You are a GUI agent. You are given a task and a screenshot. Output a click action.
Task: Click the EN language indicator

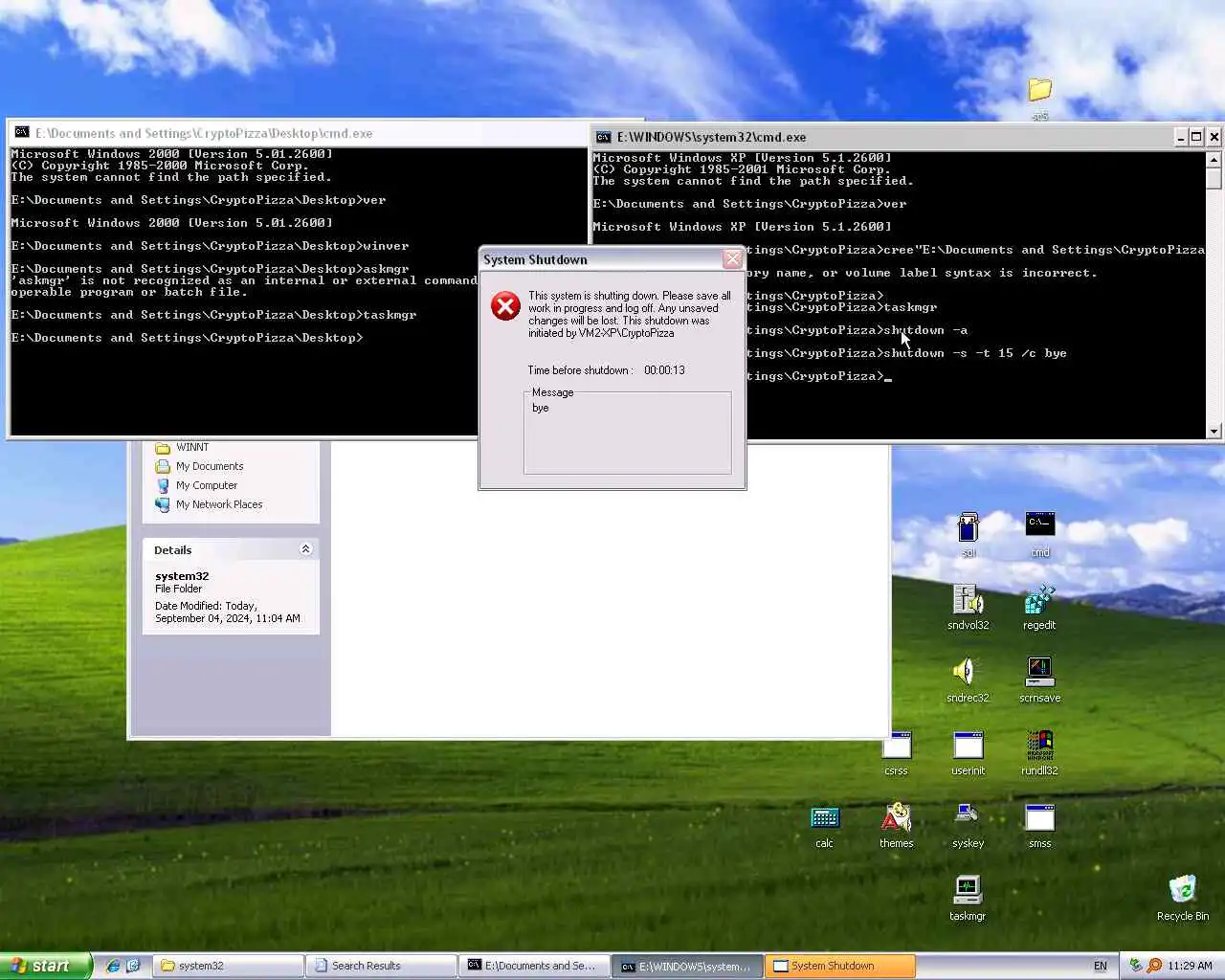(x=1101, y=966)
